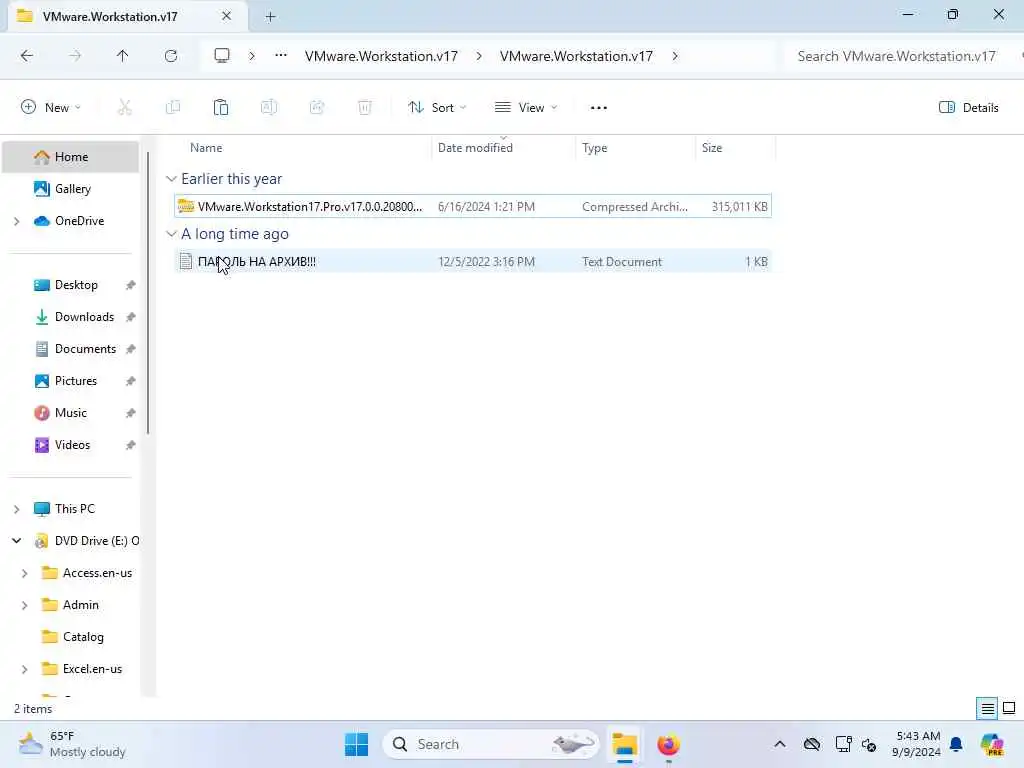Sort by Date modified column header
Image resolution: width=1024 pixels, height=768 pixels.
pos(475,148)
